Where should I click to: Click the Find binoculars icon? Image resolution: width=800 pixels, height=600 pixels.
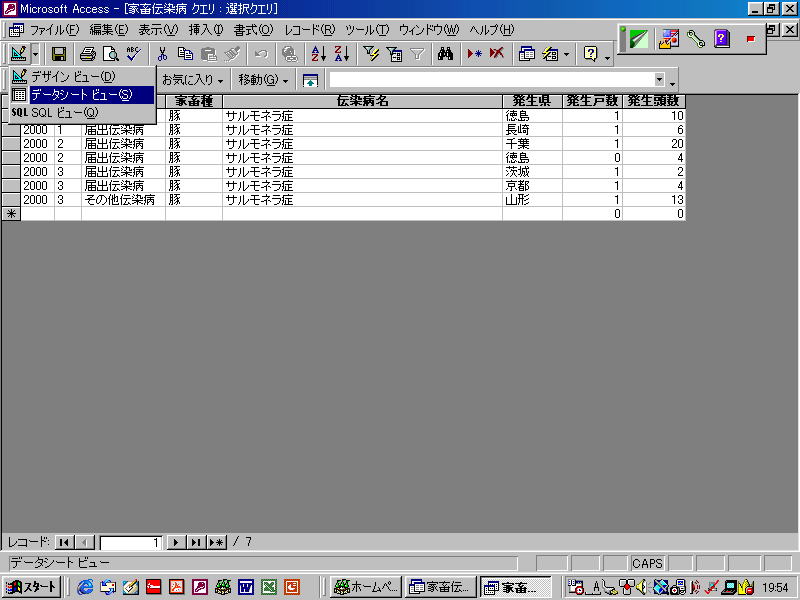point(446,54)
